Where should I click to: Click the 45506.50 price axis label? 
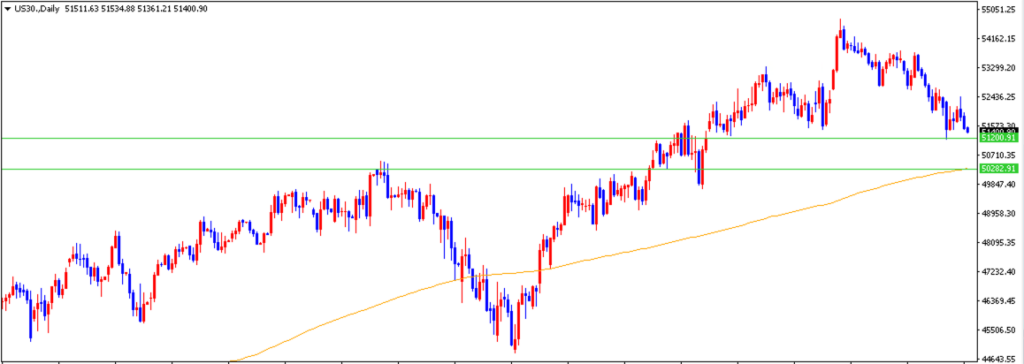click(x=998, y=329)
